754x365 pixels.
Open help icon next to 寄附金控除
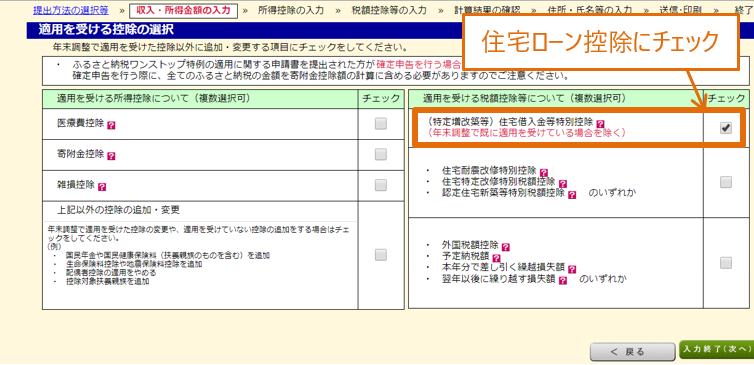pos(112,156)
